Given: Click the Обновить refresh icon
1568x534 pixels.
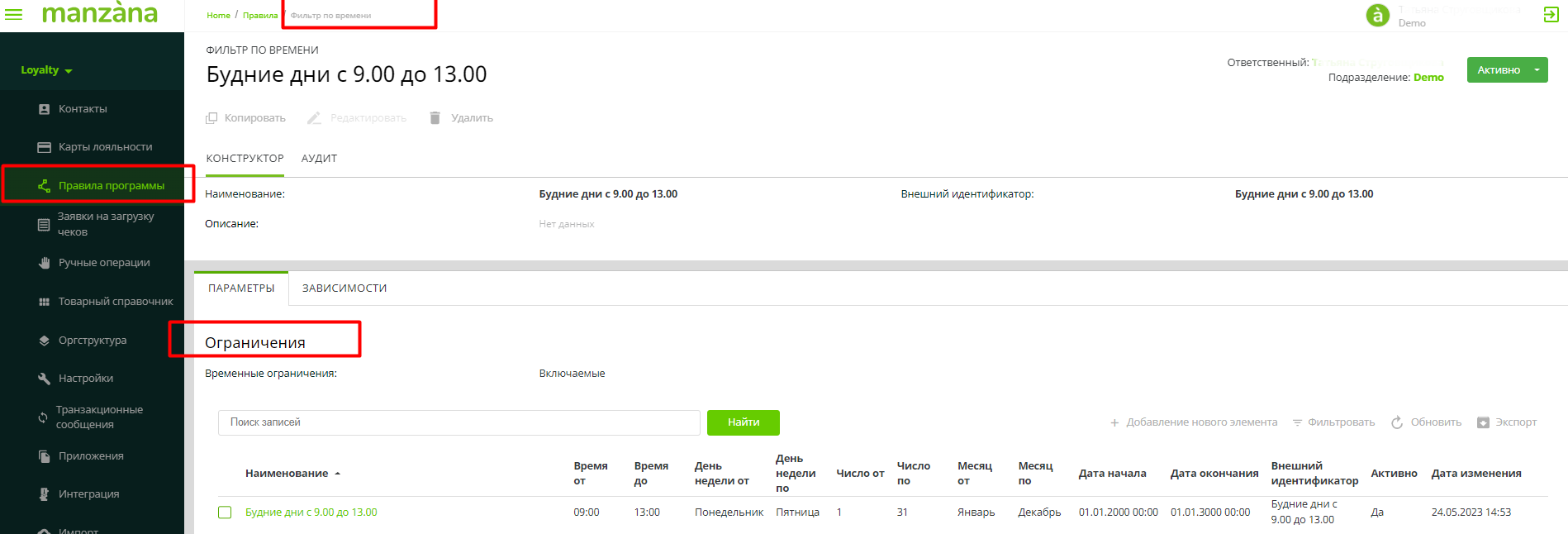Looking at the screenshot, I should (1397, 422).
